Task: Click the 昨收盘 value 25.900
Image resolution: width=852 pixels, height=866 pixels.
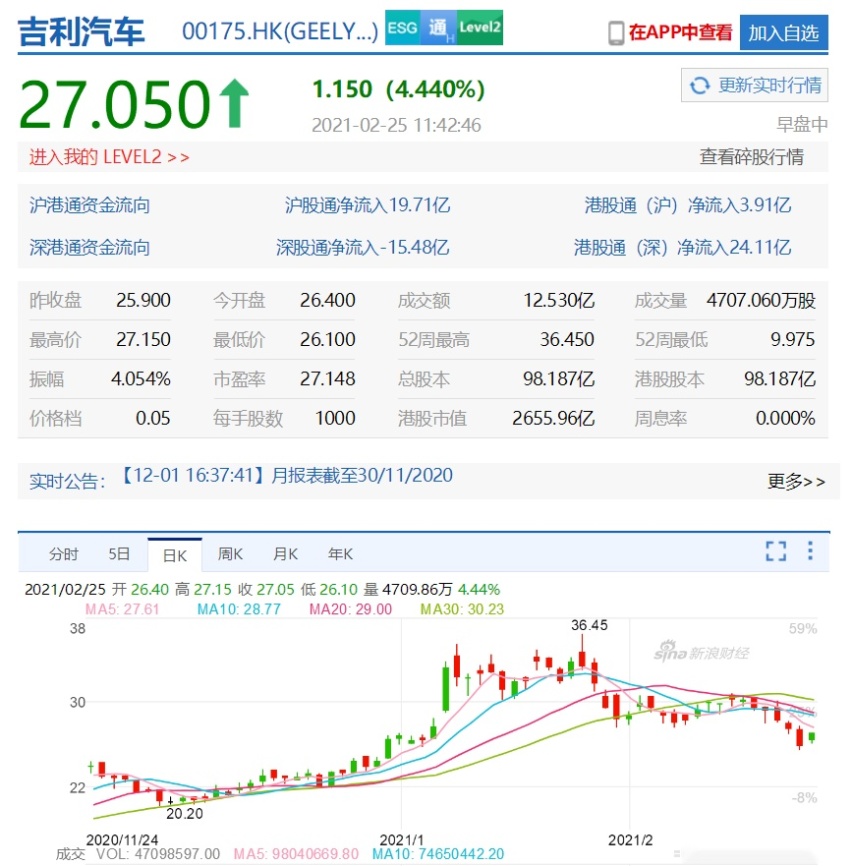Action: pos(143,300)
